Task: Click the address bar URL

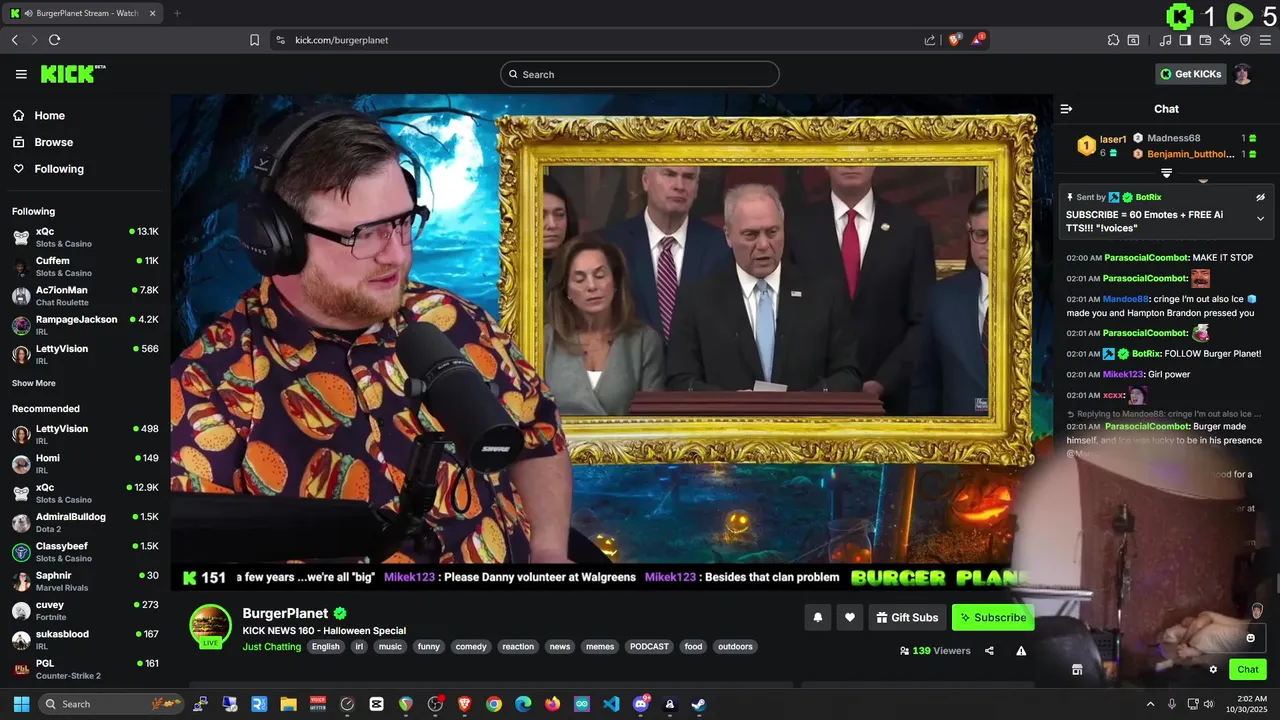Action: point(341,40)
